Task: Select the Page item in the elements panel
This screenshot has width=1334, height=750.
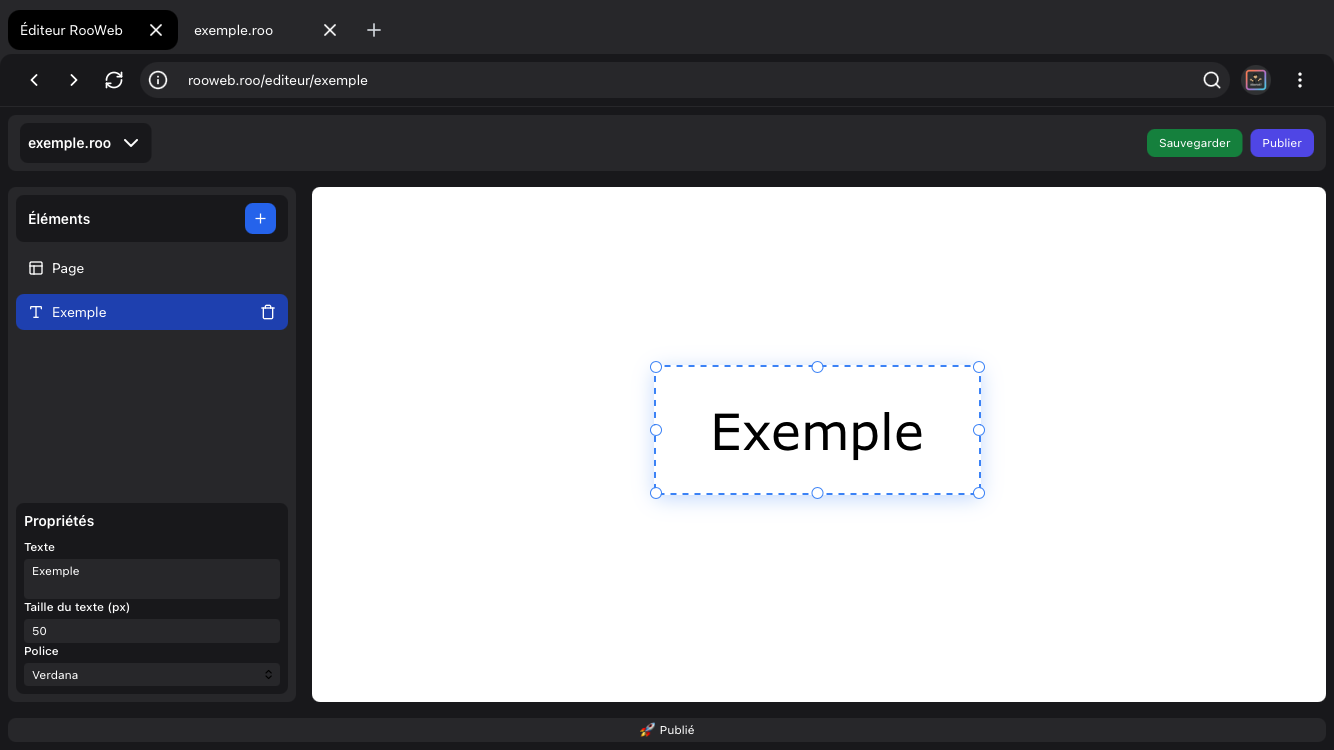Action: tap(69, 268)
